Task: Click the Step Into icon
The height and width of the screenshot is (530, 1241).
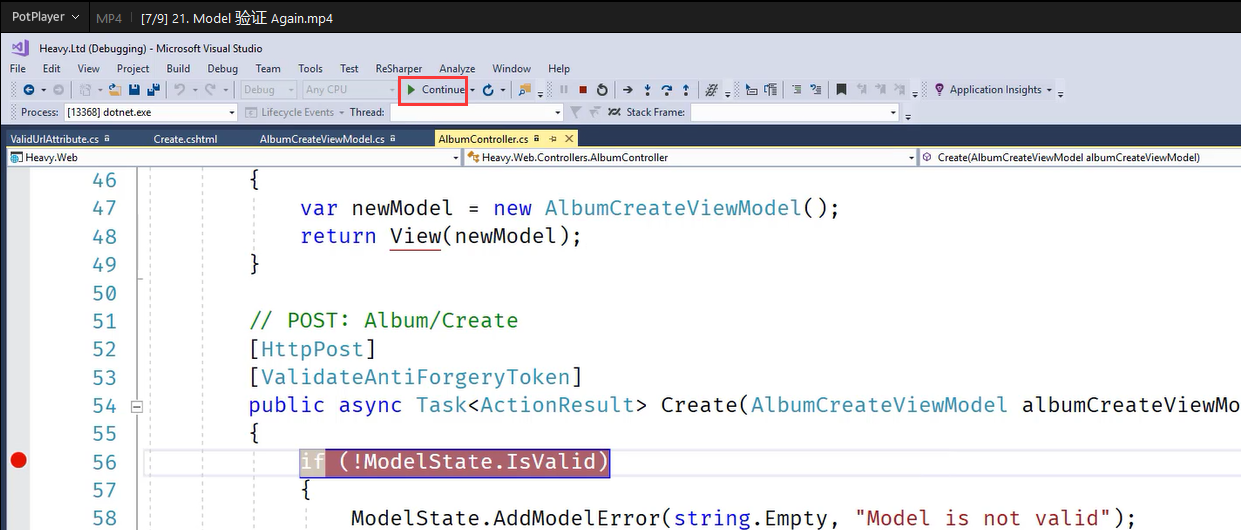Action: [647, 90]
